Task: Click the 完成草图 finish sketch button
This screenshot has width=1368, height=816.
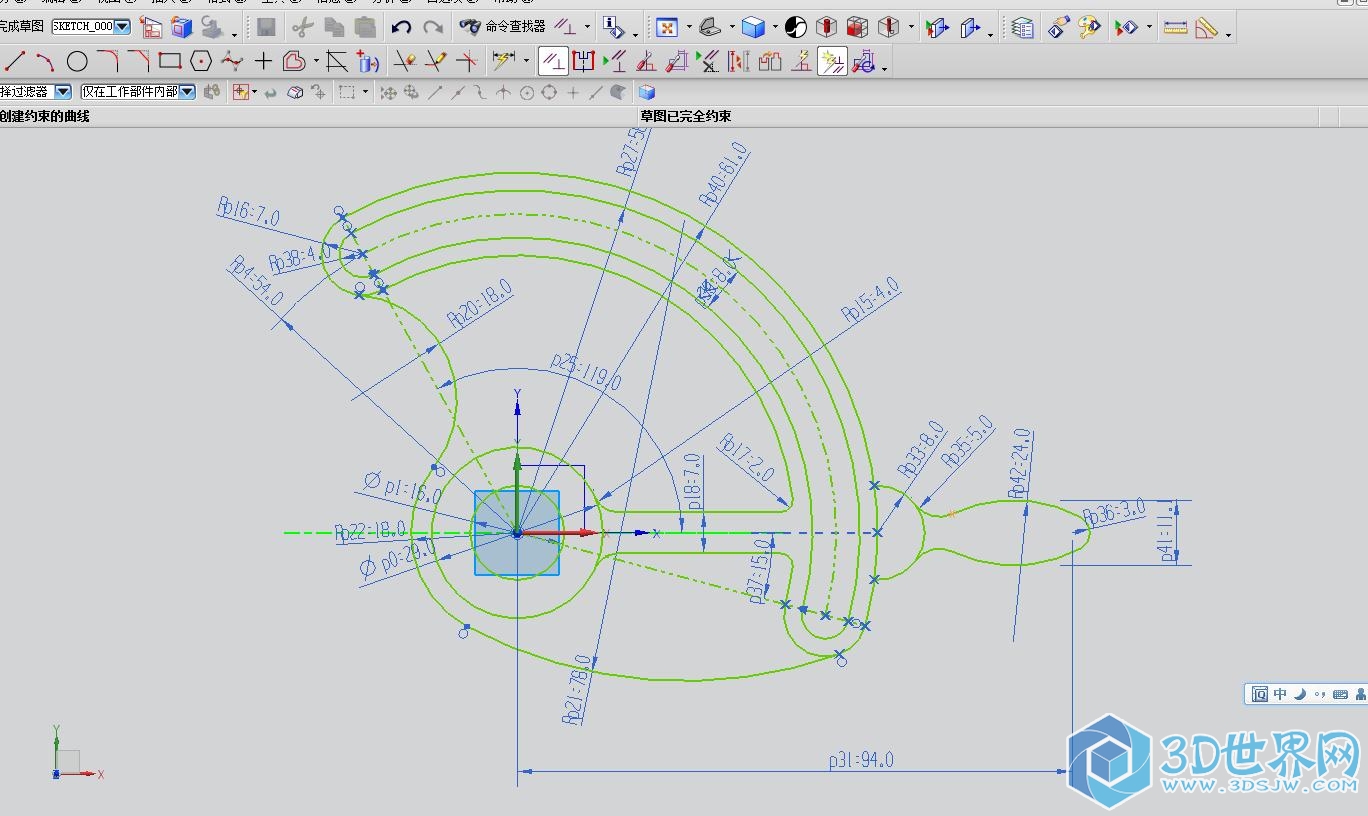Action: click(x=22, y=26)
